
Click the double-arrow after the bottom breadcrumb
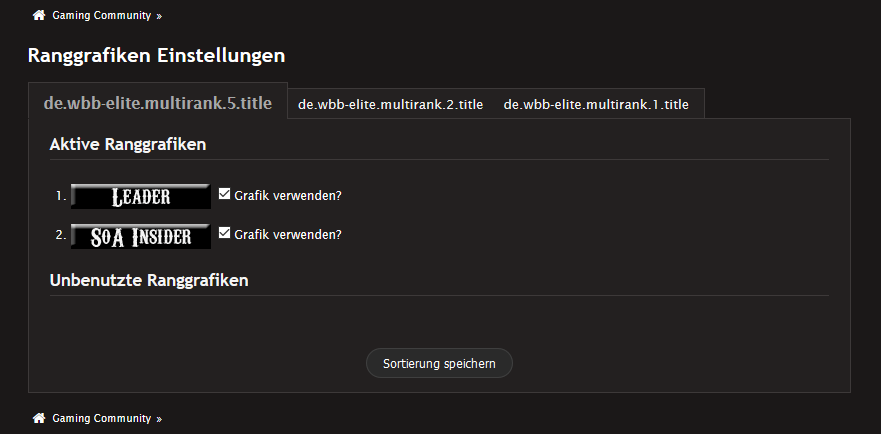(159, 419)
